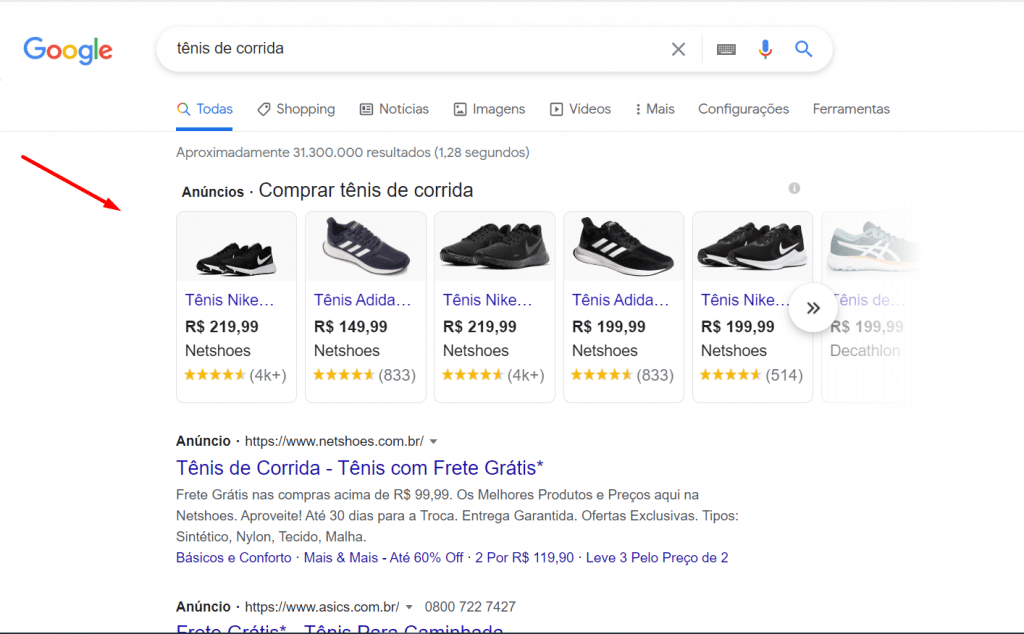Viewport: 1024px width, 634px height.
Task: Select the R$ 149,99 Adidas shoe thumbnail
Action: 365,247
